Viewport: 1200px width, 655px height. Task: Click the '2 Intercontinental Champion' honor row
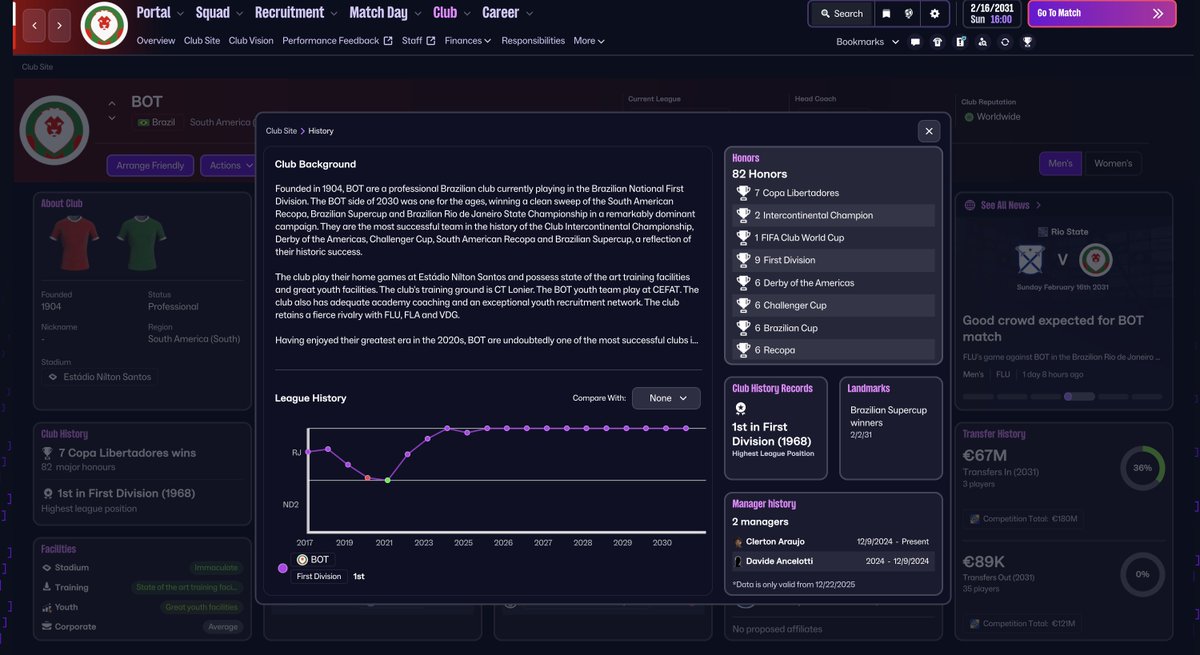pyautogui.click(x=834, y=215)
